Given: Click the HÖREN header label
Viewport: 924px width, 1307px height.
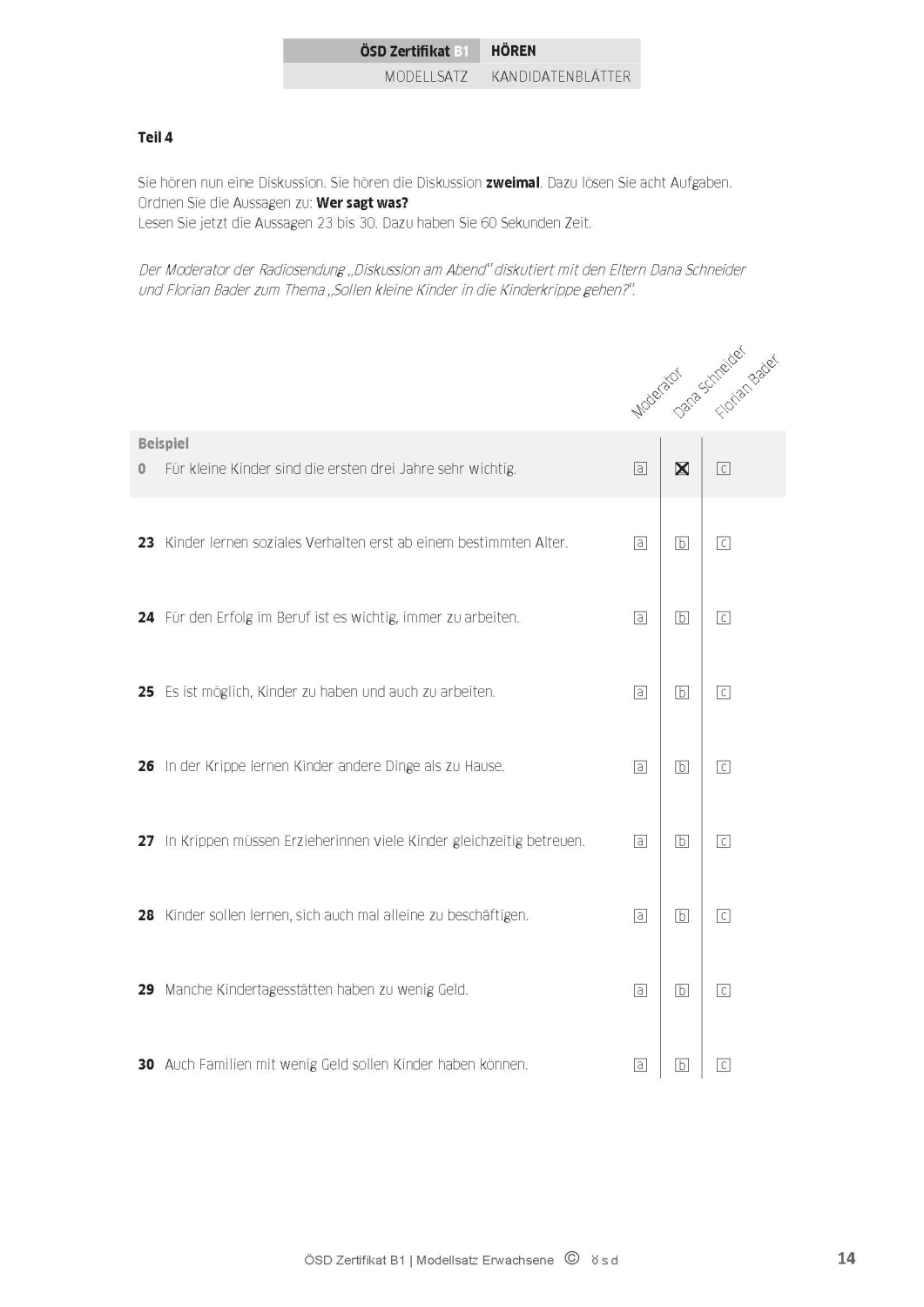Looking at the screenshot, I should point(514,51).
